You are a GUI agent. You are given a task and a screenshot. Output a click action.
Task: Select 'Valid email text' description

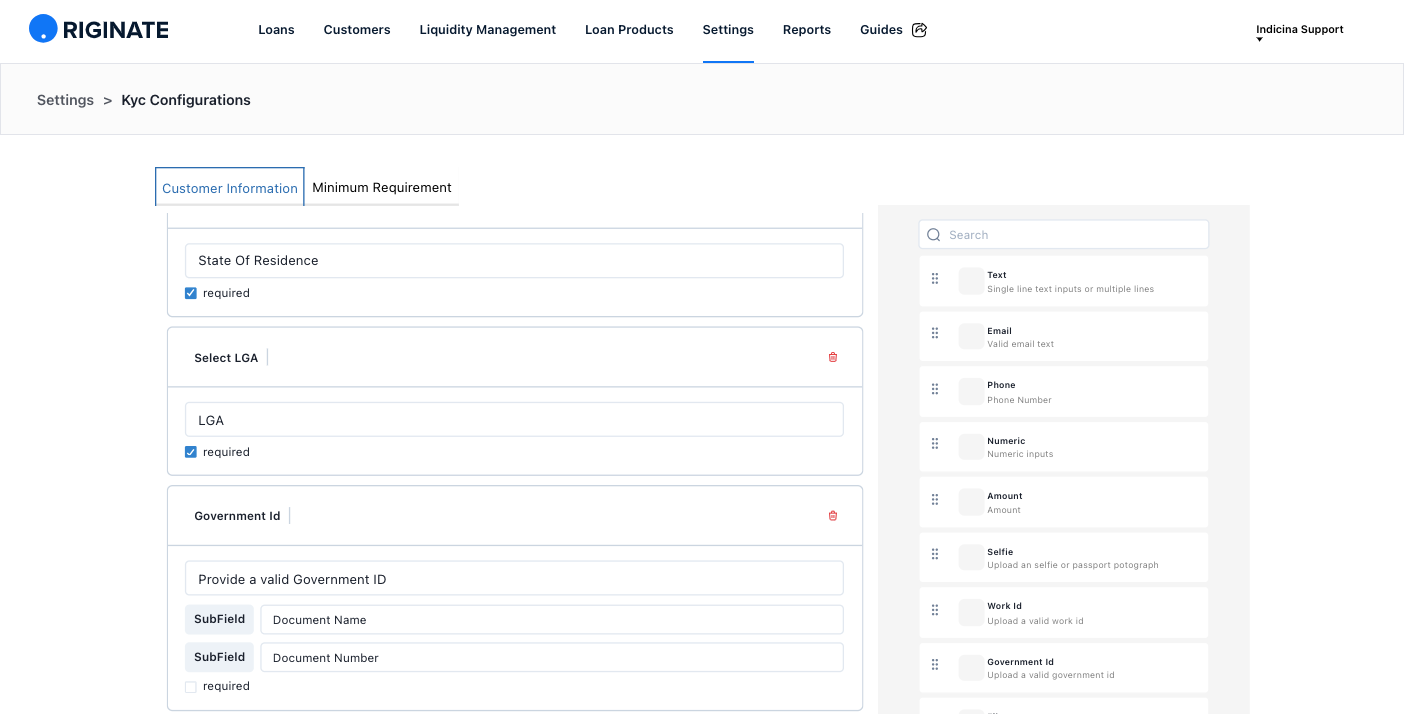click(x=1021, y=344)
